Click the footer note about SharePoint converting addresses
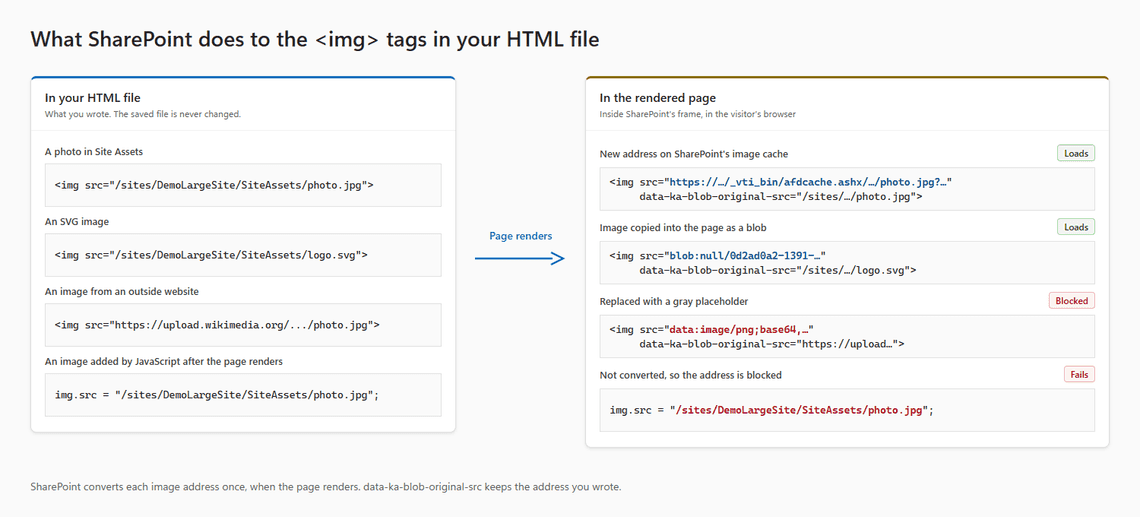This screenshot has height=517, width=1140. click(326, 487)
